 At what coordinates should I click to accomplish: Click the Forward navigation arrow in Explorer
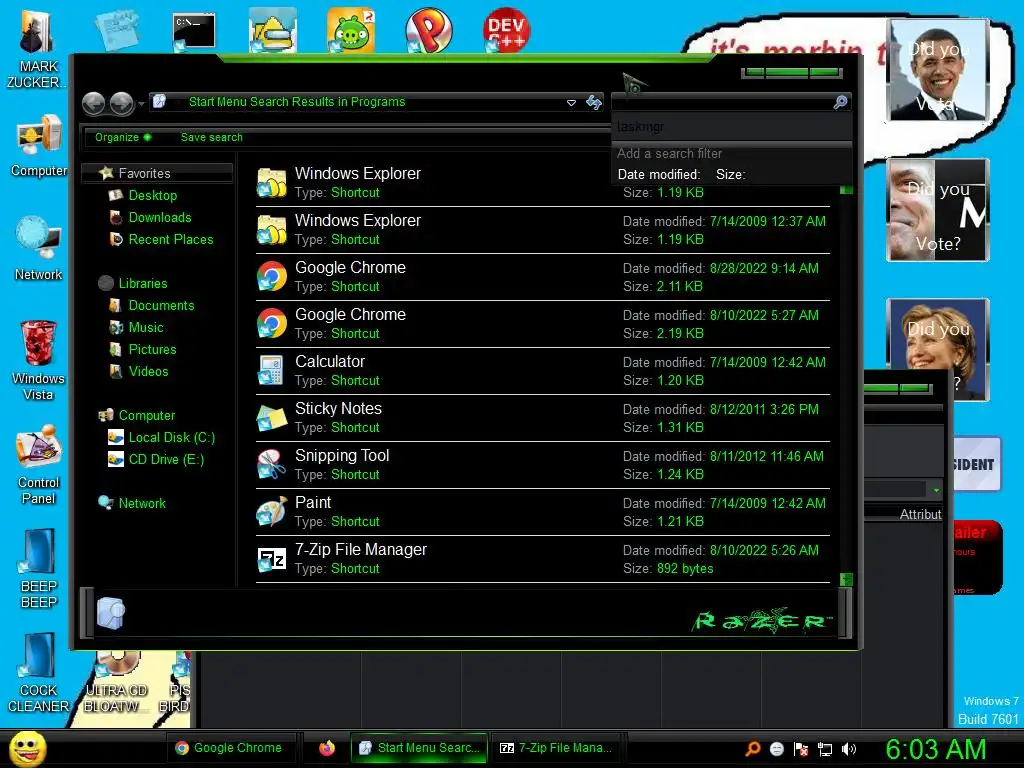pyautogui.click(x=122, y=103)
